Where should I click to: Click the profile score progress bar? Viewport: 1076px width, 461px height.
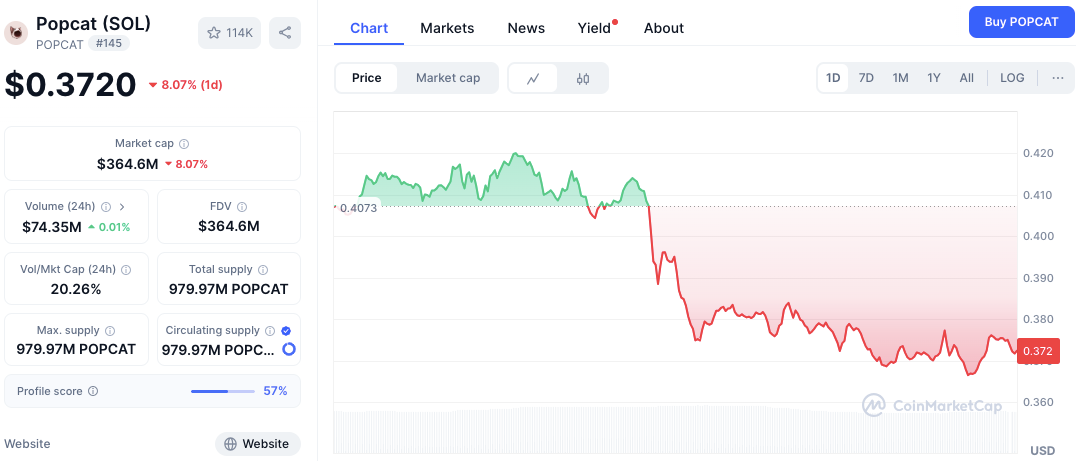(x=222, y=391)
